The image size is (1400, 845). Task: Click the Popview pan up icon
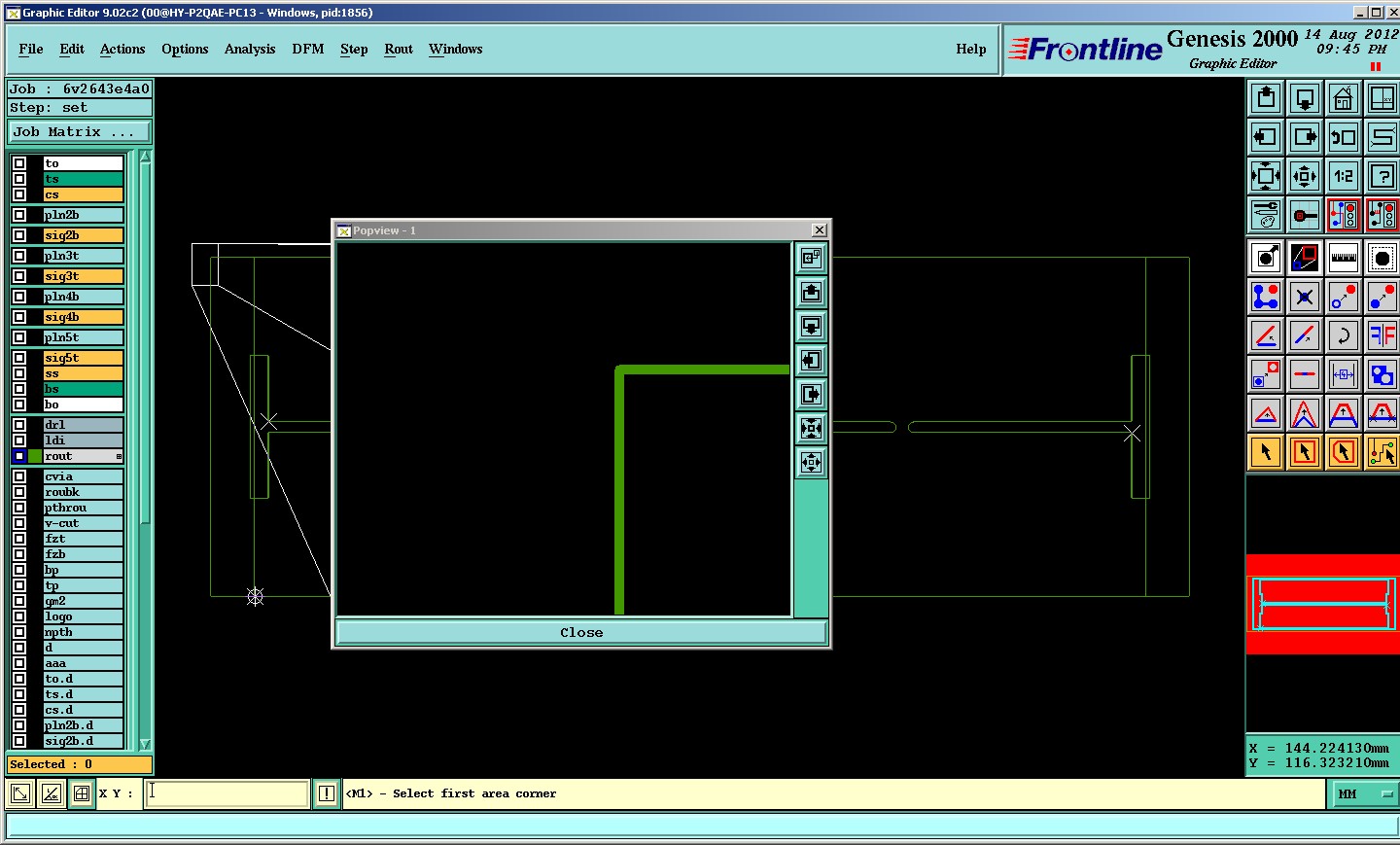click(811, 292)
